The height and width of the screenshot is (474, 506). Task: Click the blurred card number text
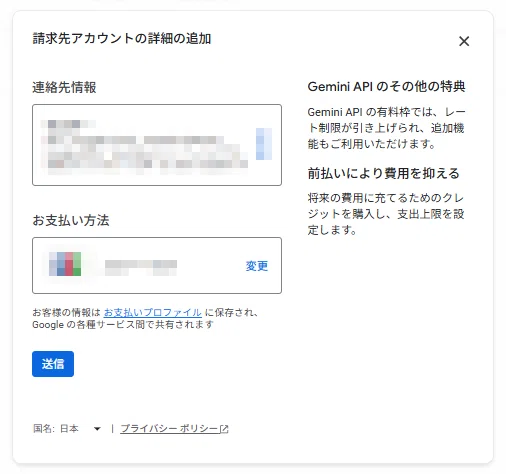coord(141,267)
